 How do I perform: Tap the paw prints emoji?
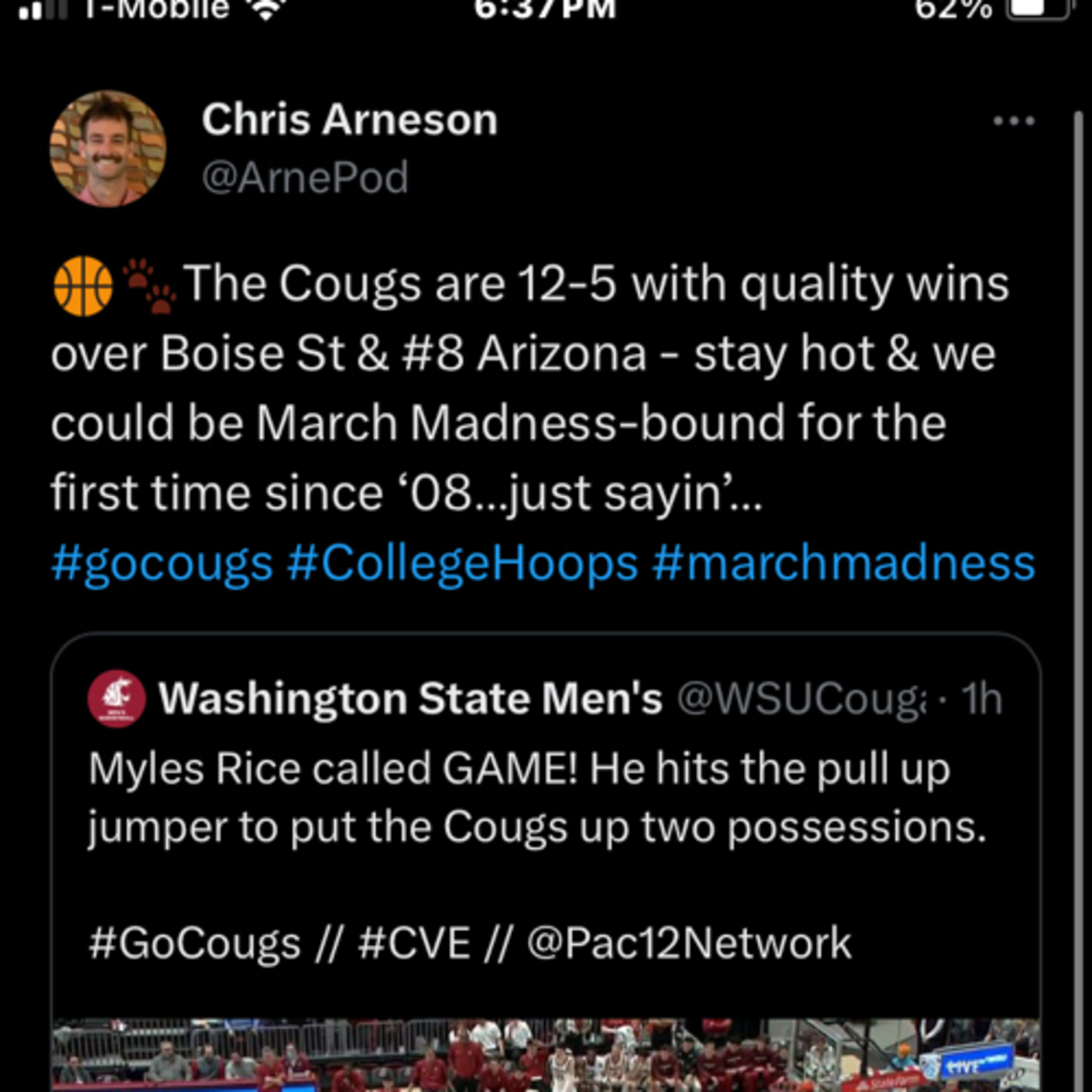149,285
